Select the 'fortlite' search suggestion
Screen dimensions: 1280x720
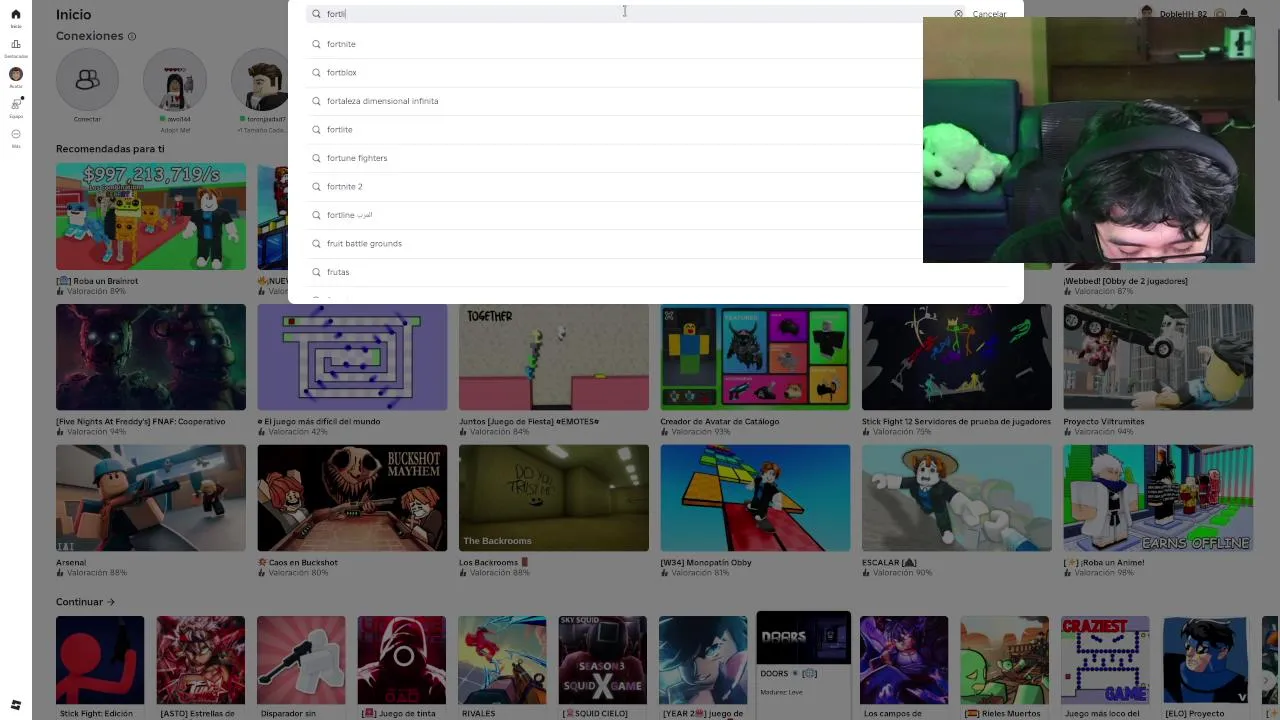point(656,129)
